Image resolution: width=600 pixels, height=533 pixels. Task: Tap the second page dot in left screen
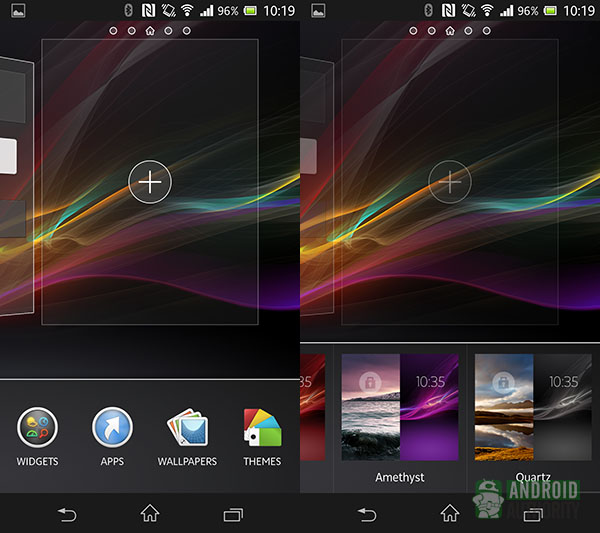(132, 31)
